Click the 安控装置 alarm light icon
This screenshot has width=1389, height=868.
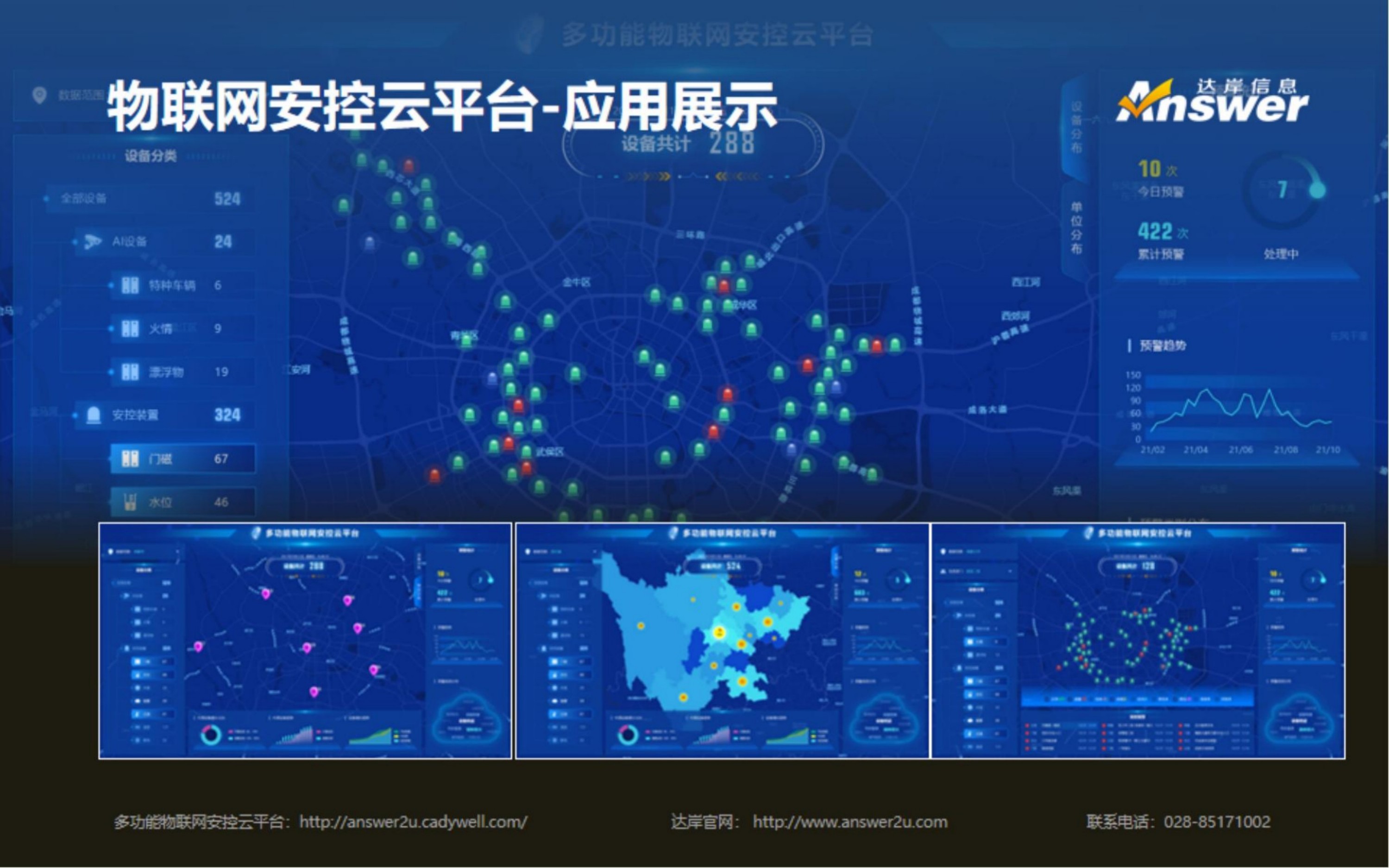93,415
